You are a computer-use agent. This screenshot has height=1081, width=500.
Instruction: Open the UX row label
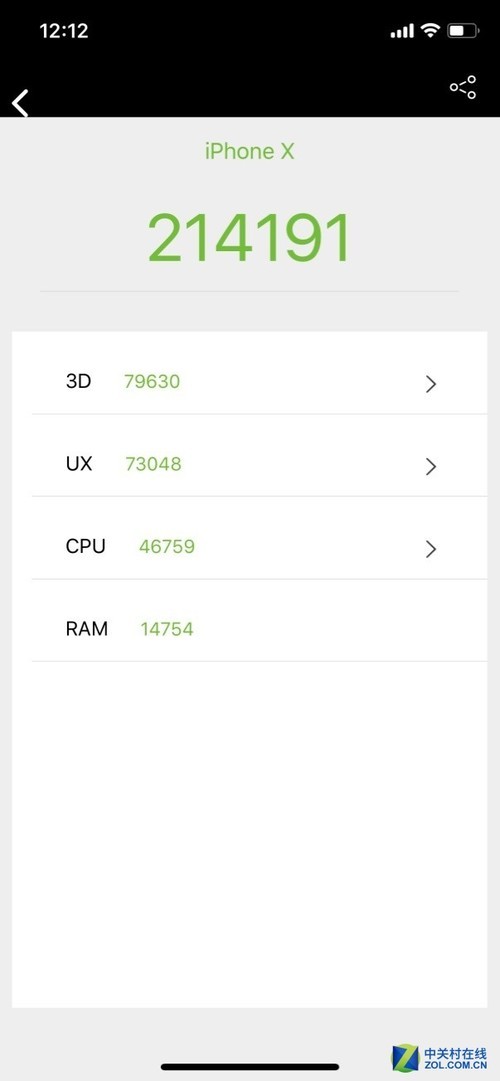[x=79, y=463]
